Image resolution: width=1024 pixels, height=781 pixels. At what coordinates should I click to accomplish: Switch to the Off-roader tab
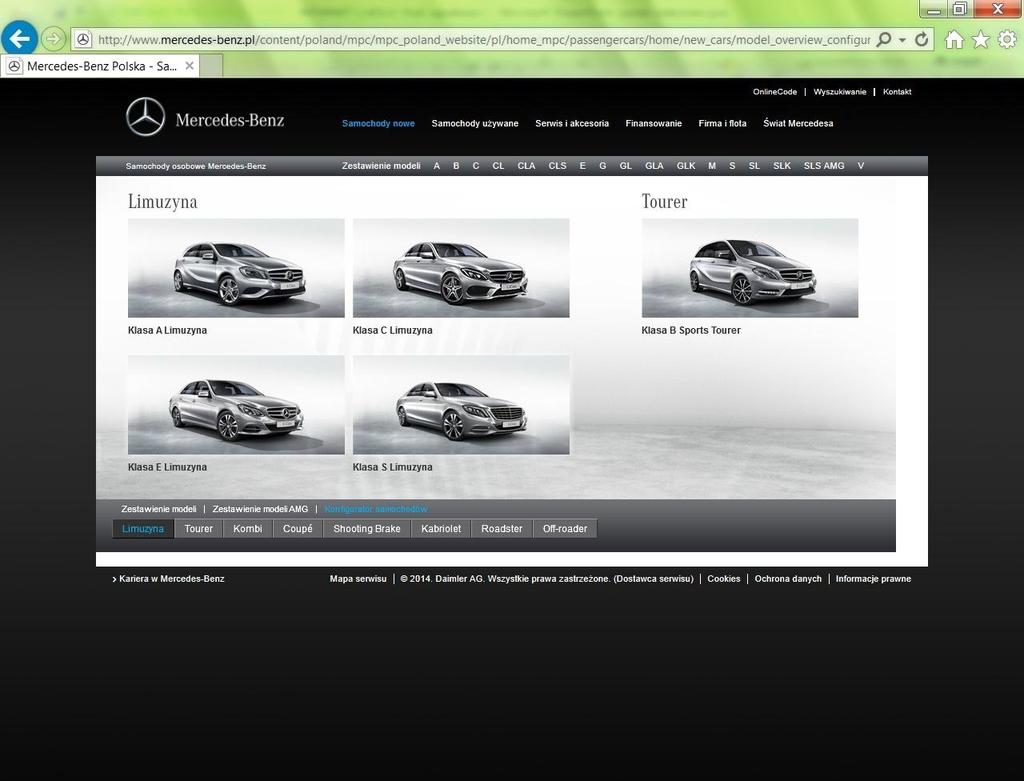pos(565,529)
